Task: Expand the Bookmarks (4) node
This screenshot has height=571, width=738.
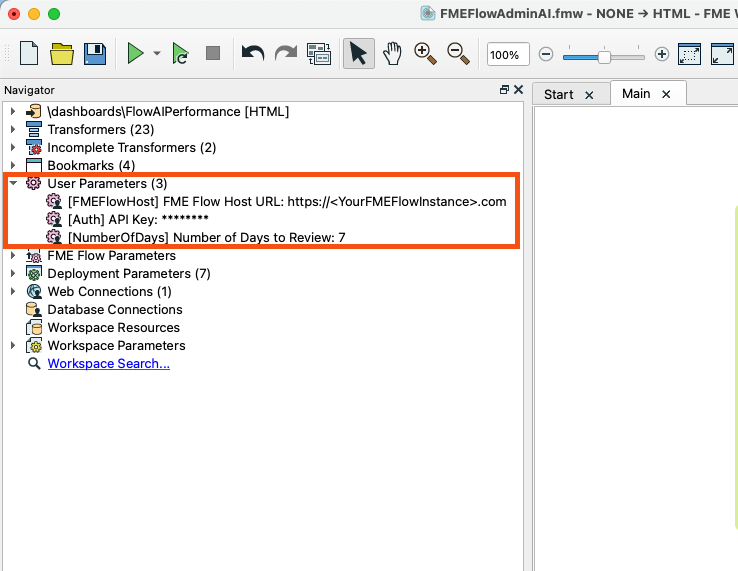Action: 13,165
